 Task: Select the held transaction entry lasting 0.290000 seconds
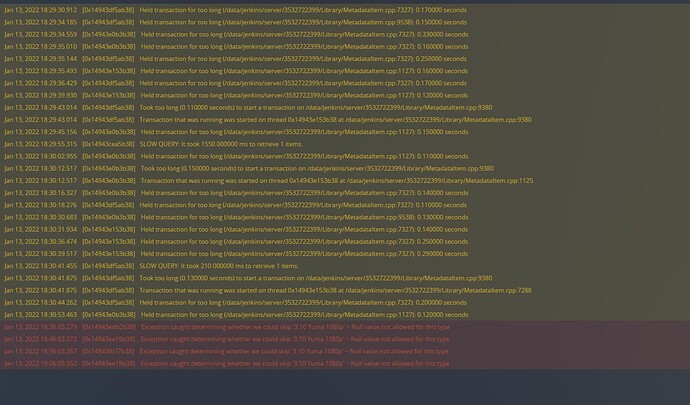tap(345, 254)
